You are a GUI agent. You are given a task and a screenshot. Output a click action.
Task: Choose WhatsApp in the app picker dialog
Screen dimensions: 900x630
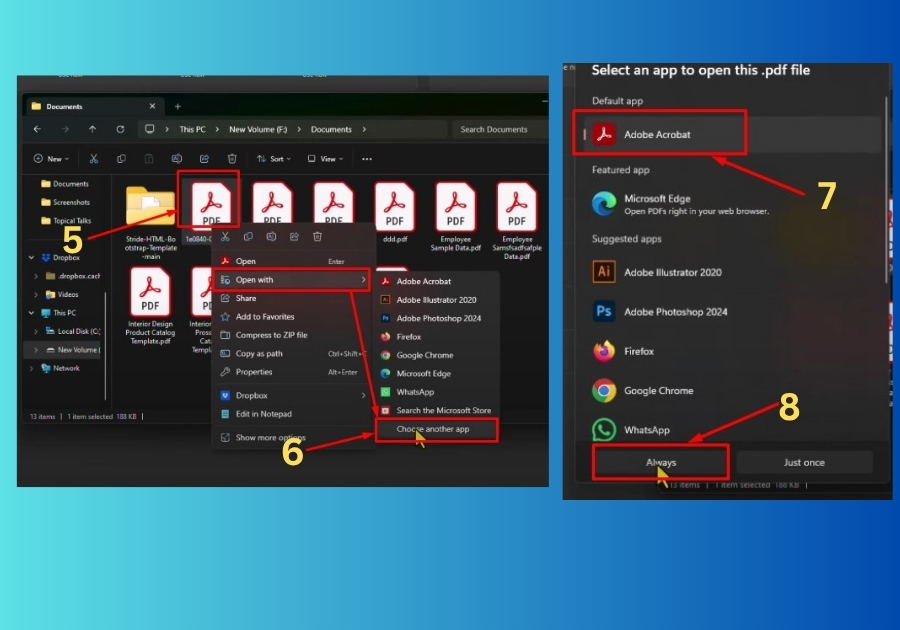[x=730, y=430]
